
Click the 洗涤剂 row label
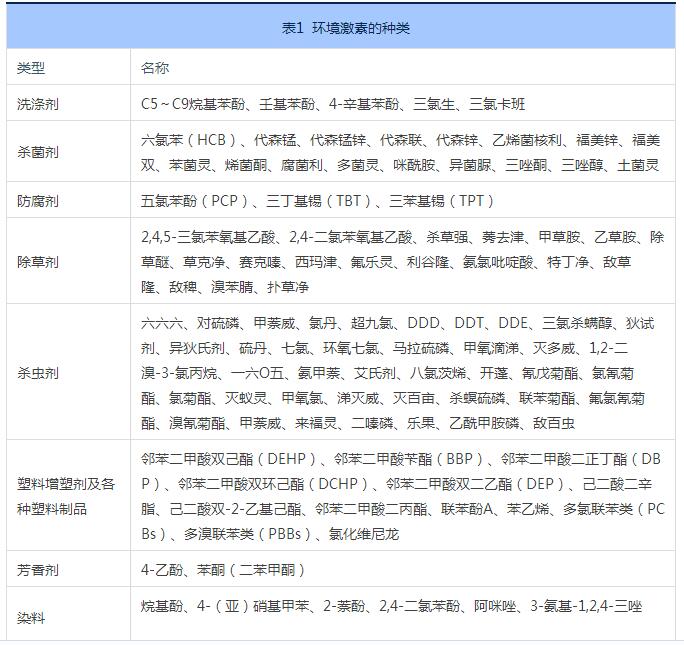(38, 104)
